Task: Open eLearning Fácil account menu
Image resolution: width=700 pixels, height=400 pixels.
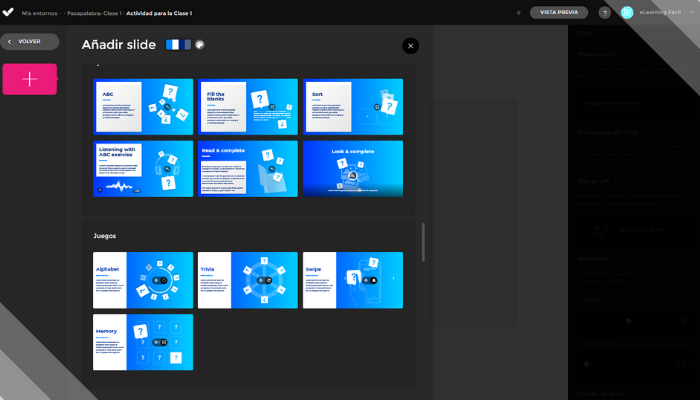Action: (660, 13)
